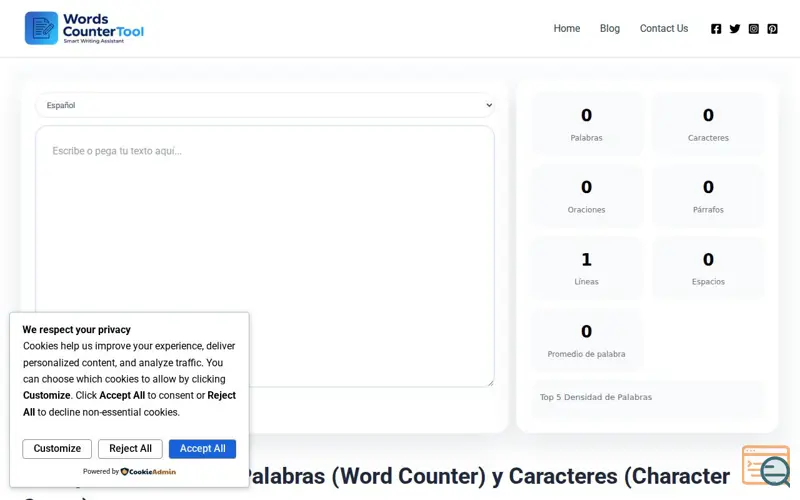Image resolution: width=800 pixels, height=500 pixels.
Task: Click the Oraciones count card
Action: tap(586, 196)
